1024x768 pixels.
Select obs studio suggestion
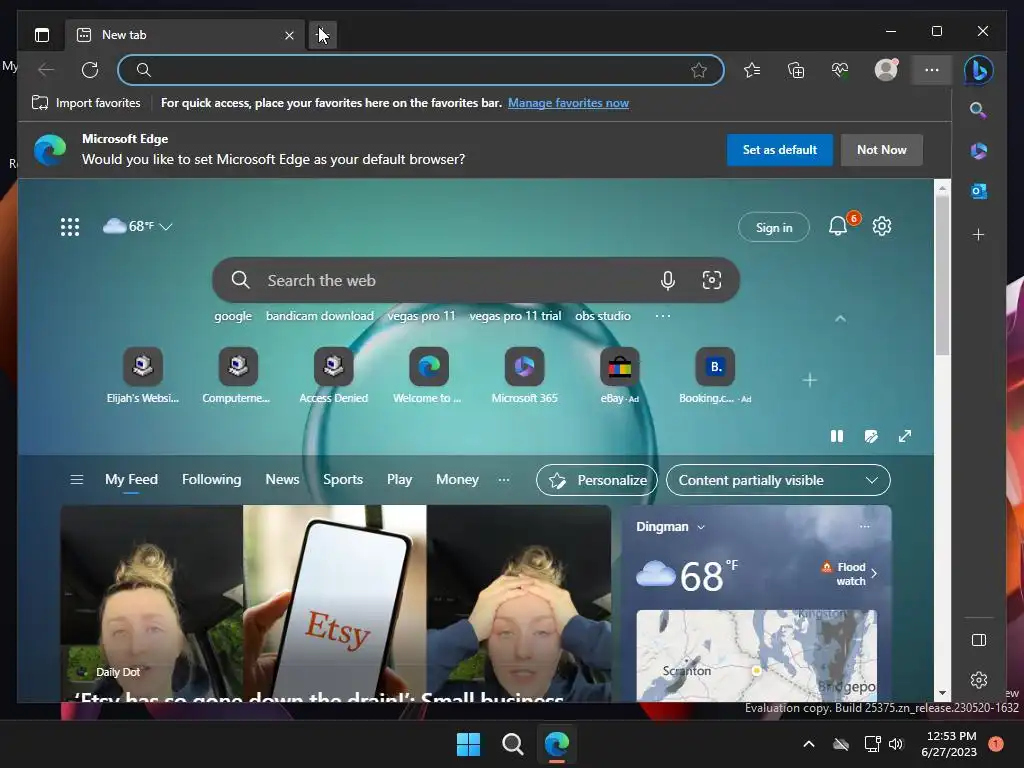pyautogui.click(x=603, y=316)
